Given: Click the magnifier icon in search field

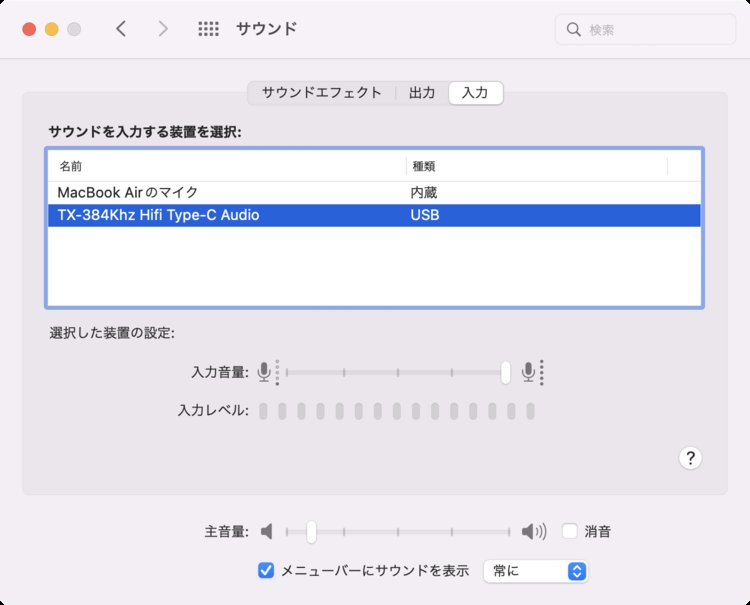Looking at the screenshot, I should coord(574,30).
